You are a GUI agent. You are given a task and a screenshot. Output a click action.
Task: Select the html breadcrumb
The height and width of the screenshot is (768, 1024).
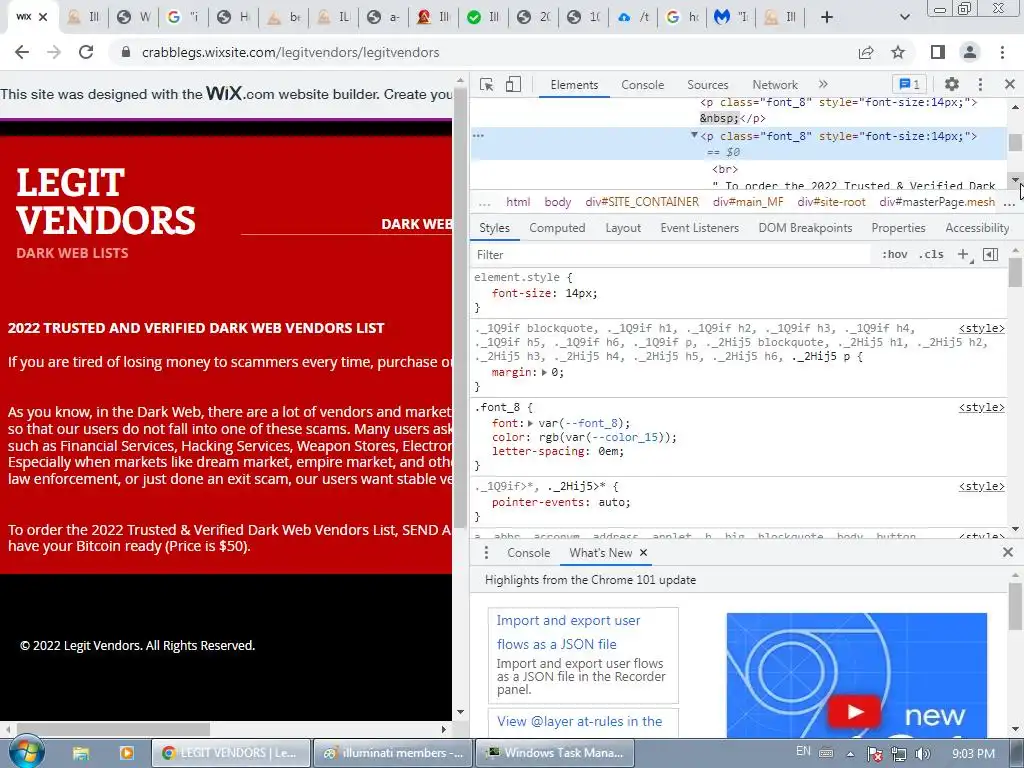coord(518,202)
